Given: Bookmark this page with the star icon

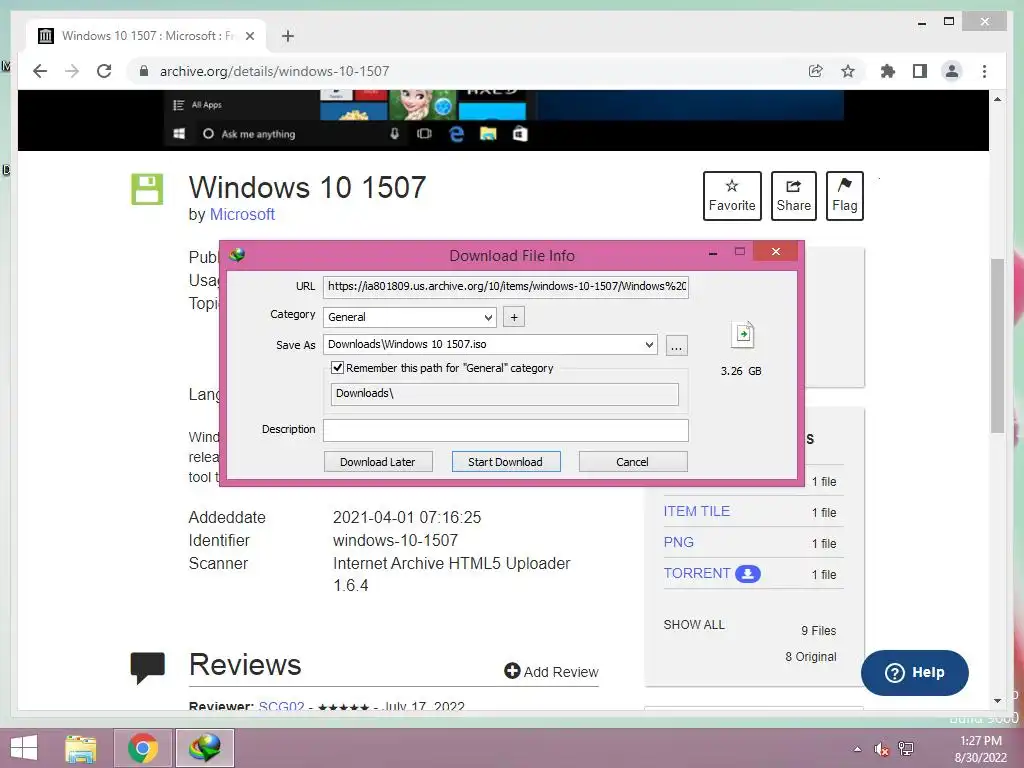Looking at the screenshot, I should pyautogui.click(x=848, y=71).
